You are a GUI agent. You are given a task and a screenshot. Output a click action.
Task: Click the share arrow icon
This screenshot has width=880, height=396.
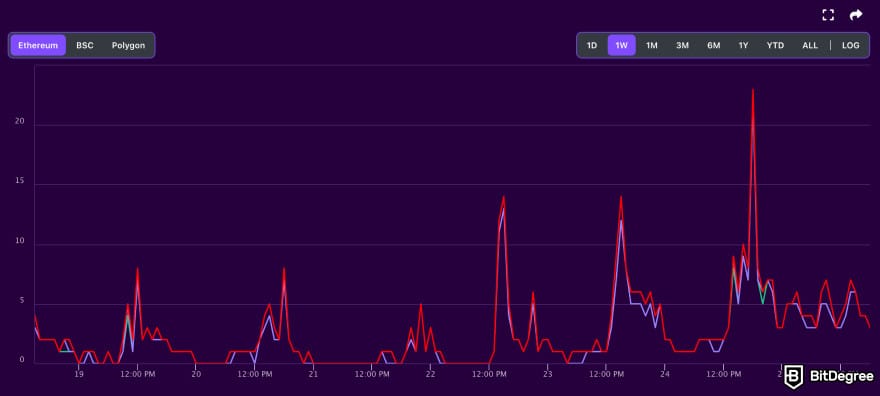tap(856, 15)
